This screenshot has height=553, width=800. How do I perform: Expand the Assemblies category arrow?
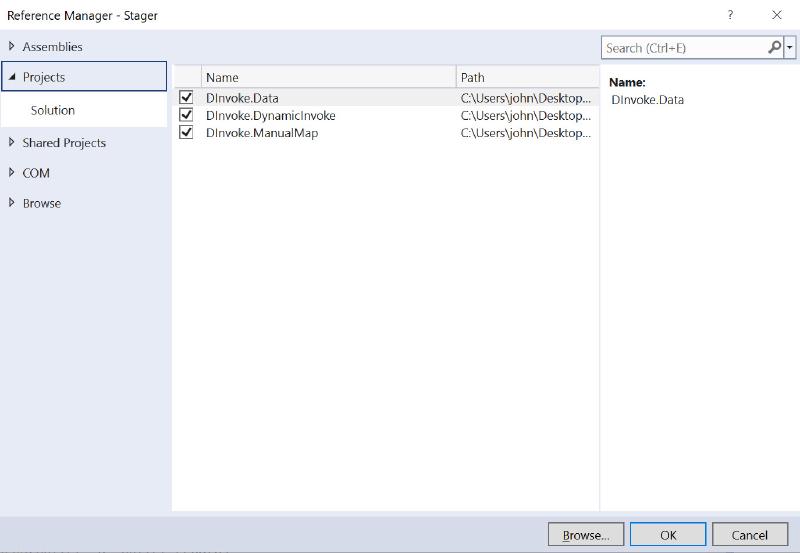point(12,46)
